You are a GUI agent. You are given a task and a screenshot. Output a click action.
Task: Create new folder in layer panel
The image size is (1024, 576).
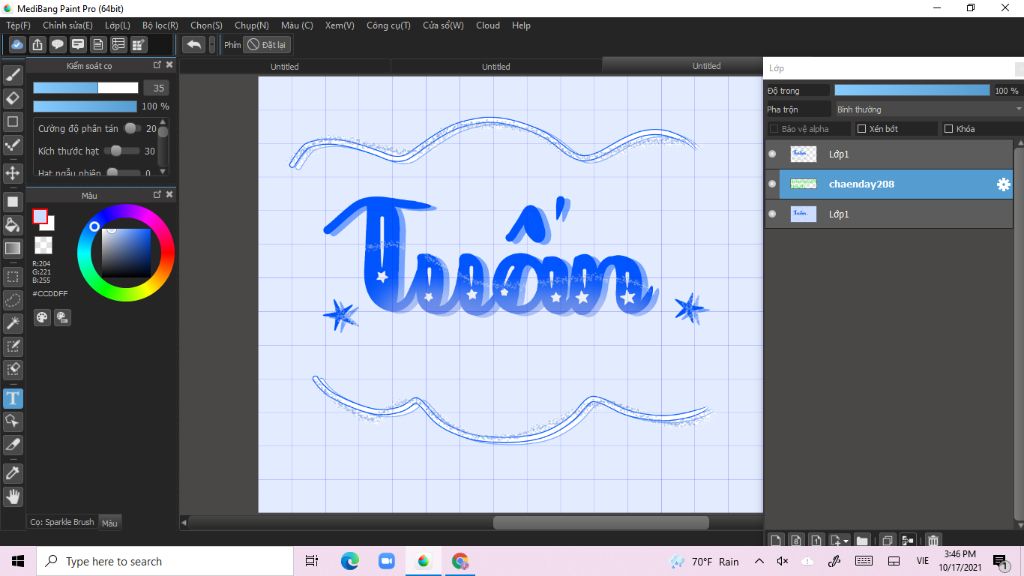click(x=862, y=540)
